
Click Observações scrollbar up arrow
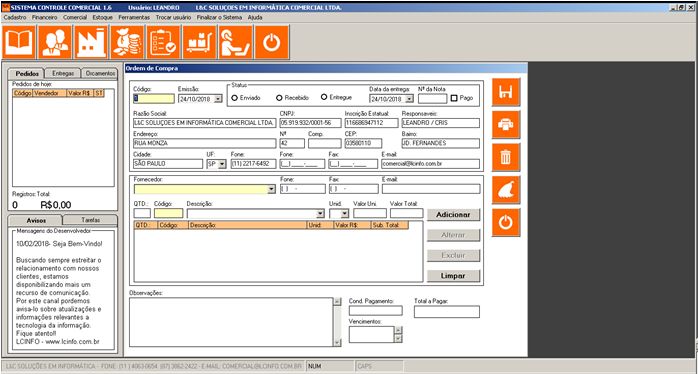tap(337, 301)
